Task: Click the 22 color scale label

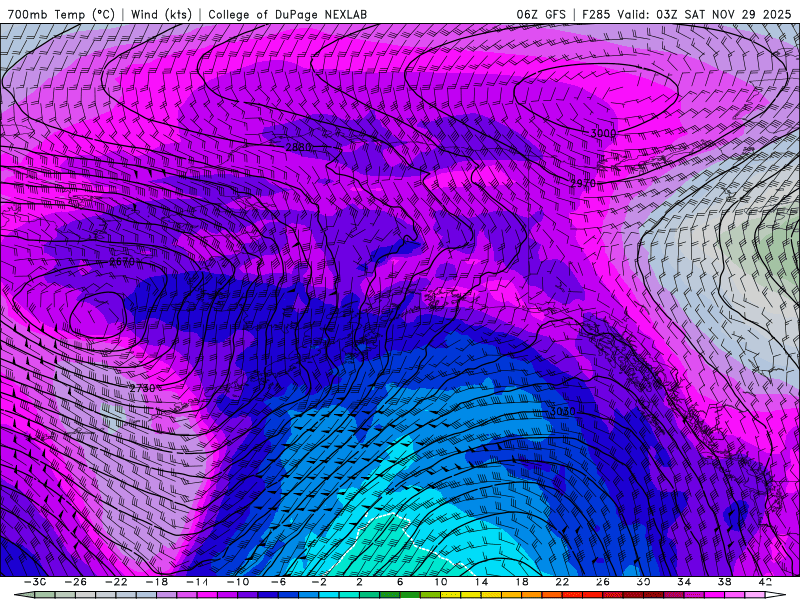Action: tap(562, 582)
